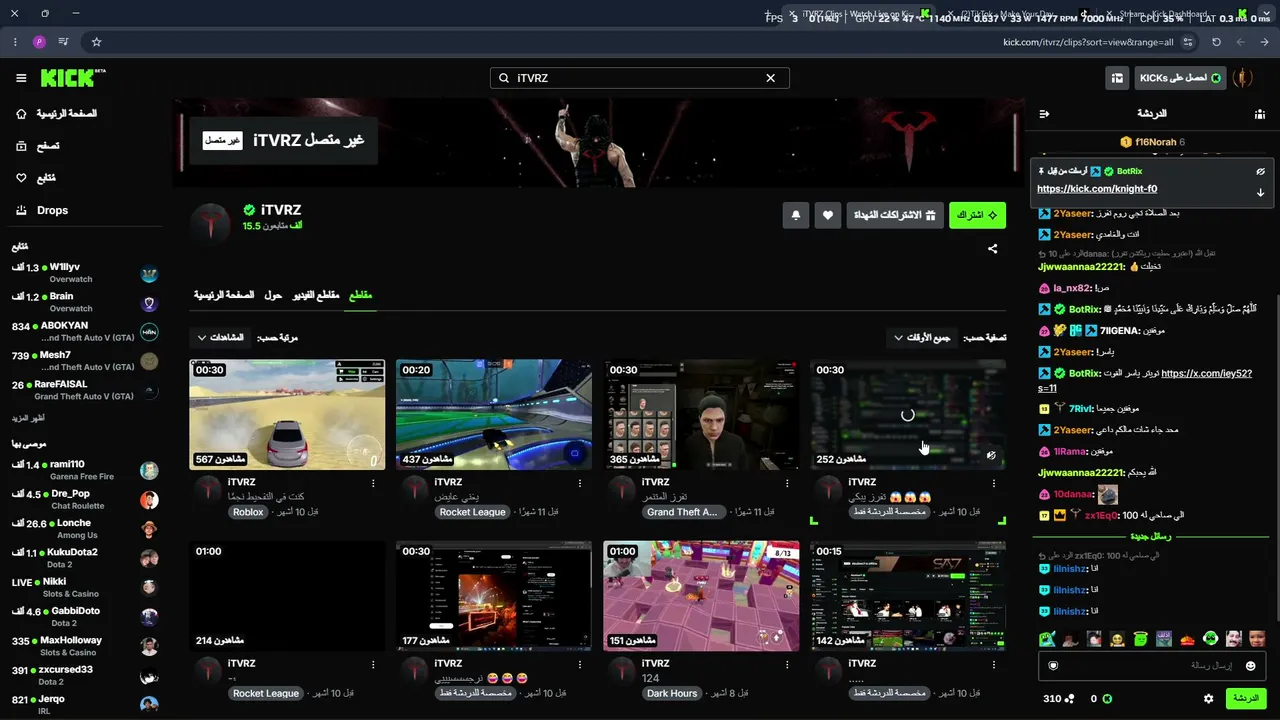Open options menu for 252-views clip
This screenshot has height=720, width=1280.
pos(994,483)
